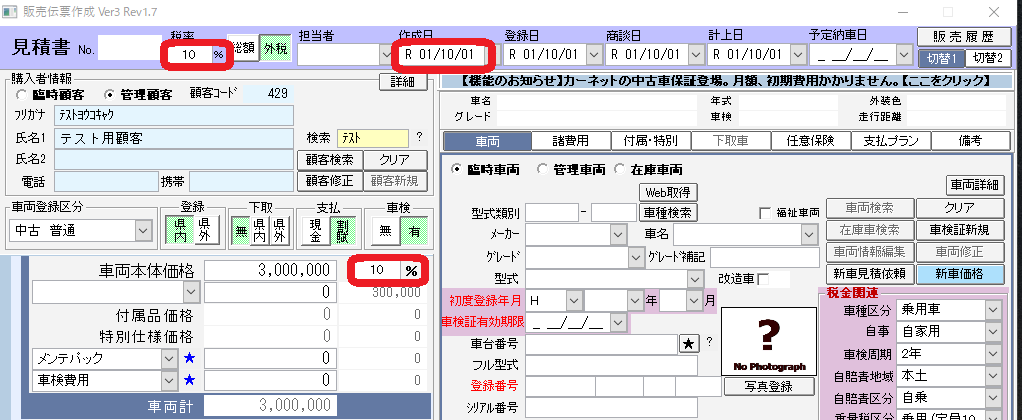Open the グレード dropdown
The height and width of the screenshot is (420, 1022).
(637, 257)
